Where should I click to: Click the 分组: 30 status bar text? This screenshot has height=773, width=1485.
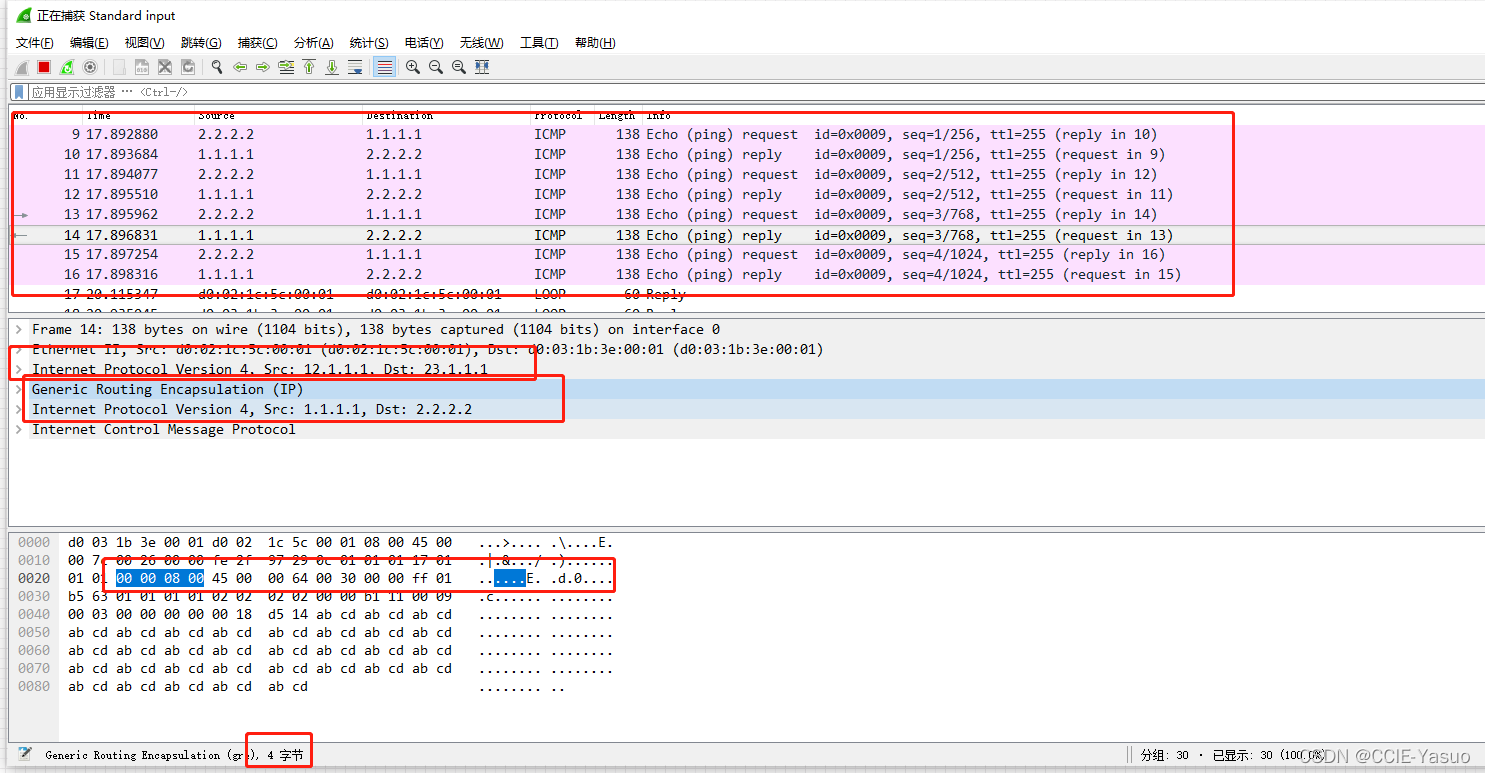point(1166,755)
